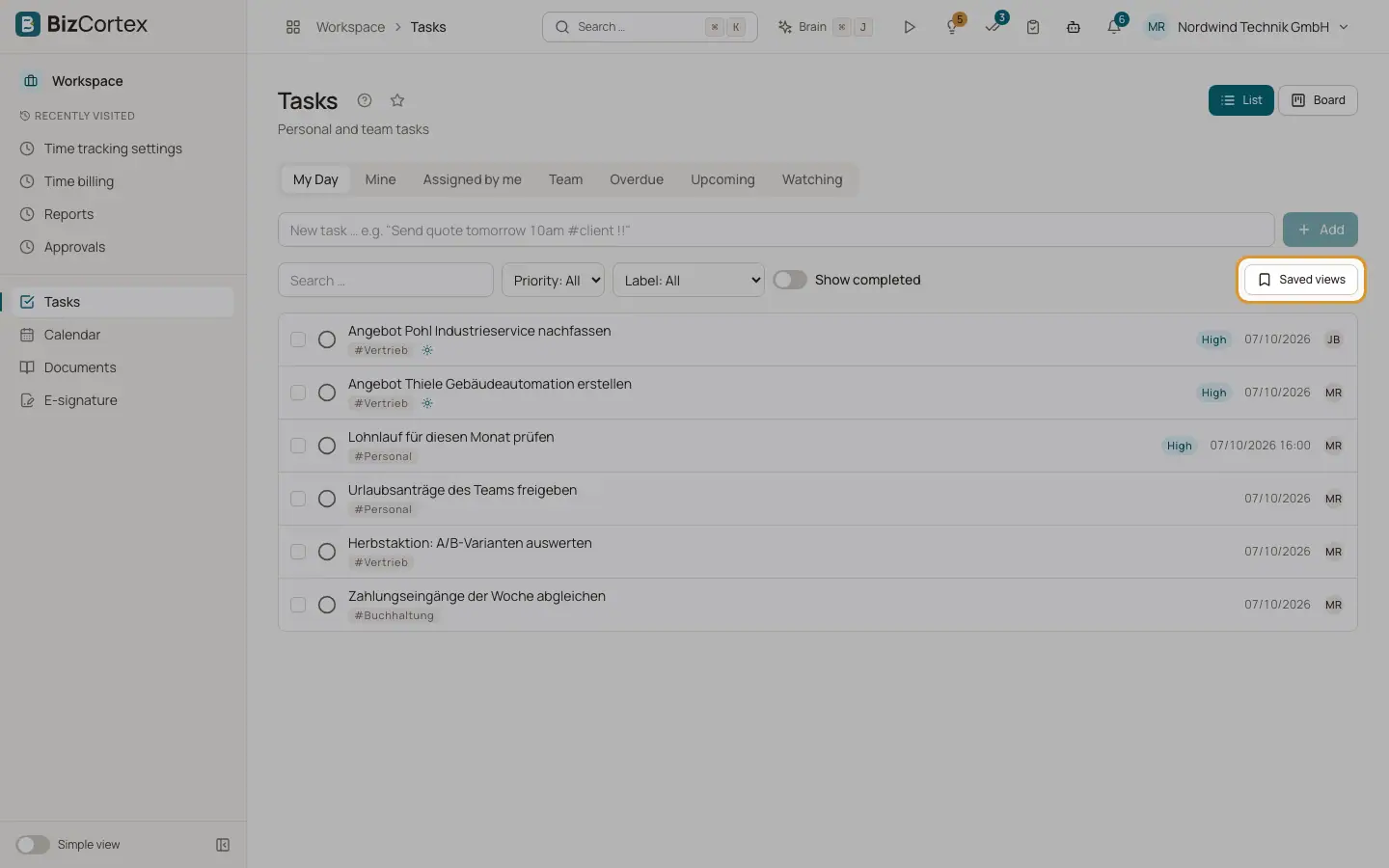Open task Herbstaktion: A/B-Varianten auswerten
The width and height of the screenshot is (1389, 868).
pos(470,543)
